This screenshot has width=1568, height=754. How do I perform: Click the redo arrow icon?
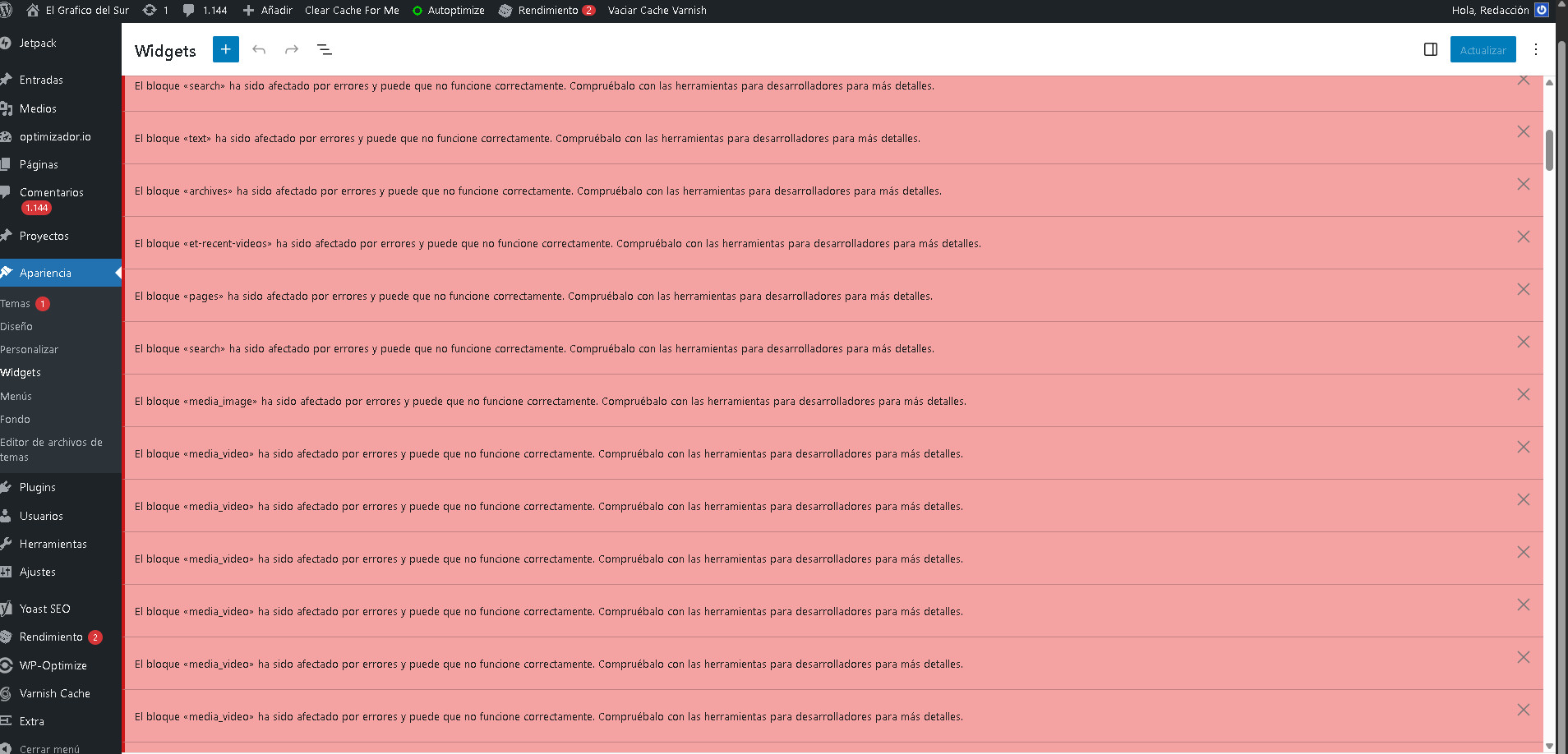[291, 50]
